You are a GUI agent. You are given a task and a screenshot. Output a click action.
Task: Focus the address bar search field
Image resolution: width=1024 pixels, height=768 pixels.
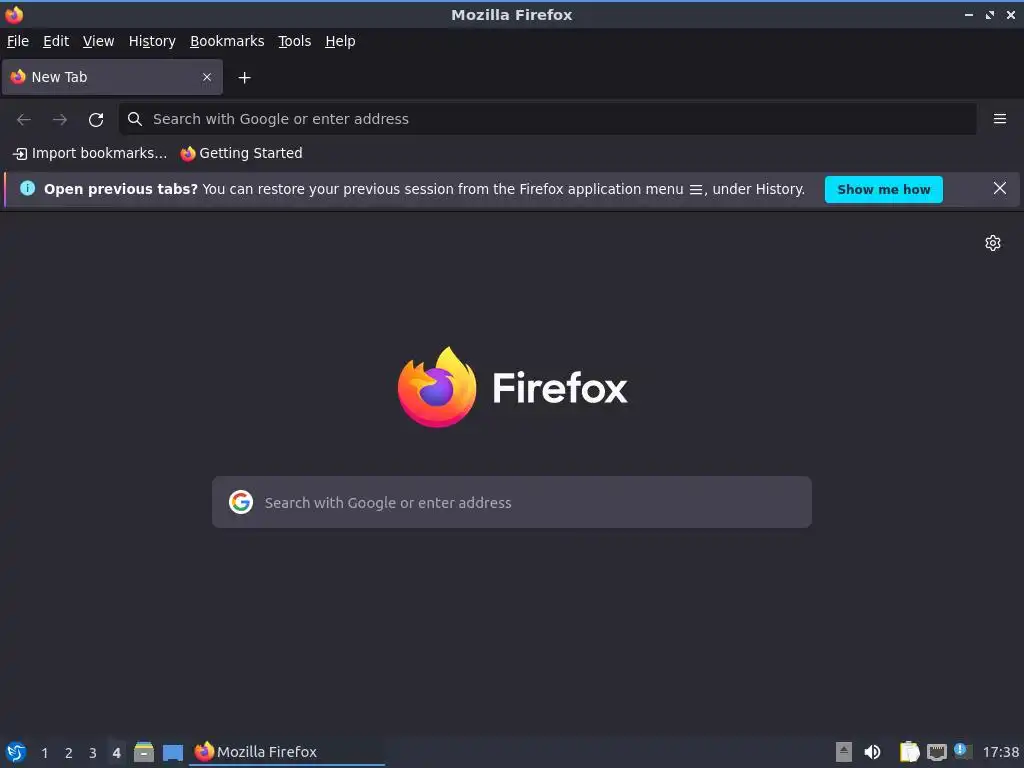(x=547, y=119)
